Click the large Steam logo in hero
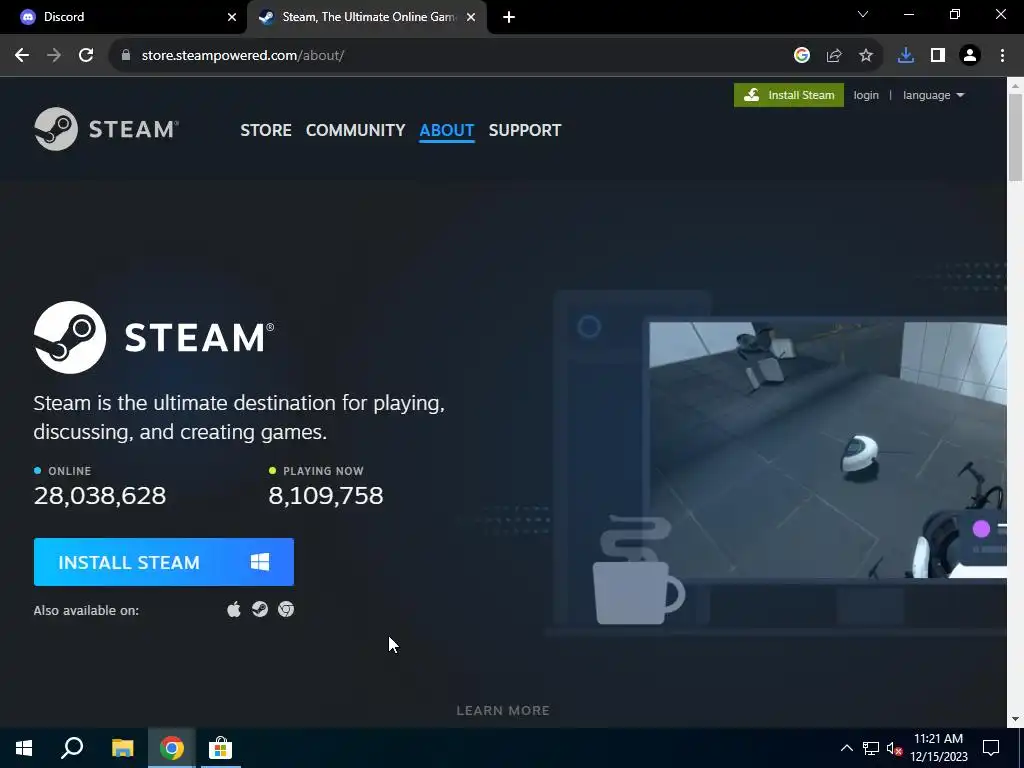 click(154, 337)
